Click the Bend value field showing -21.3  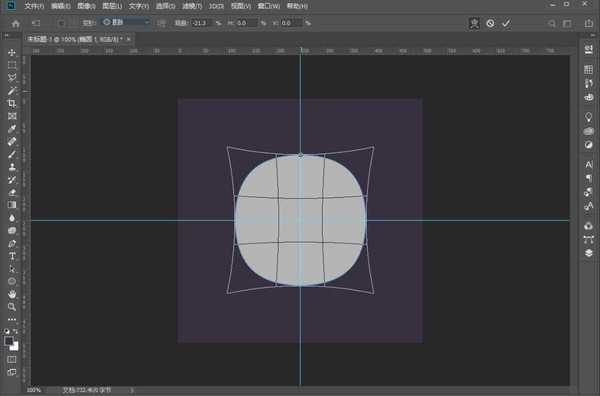201,23
